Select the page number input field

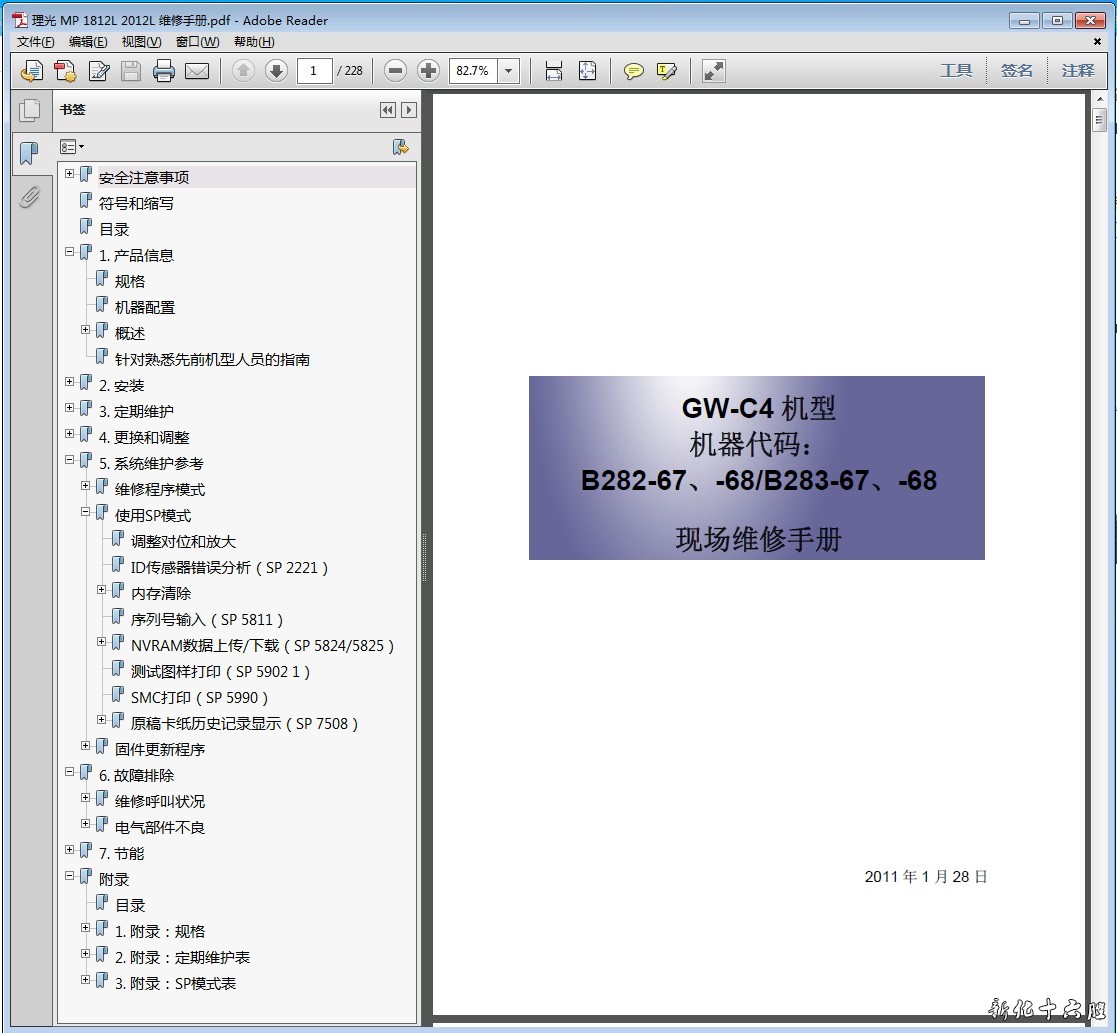[x=314, y=71]
